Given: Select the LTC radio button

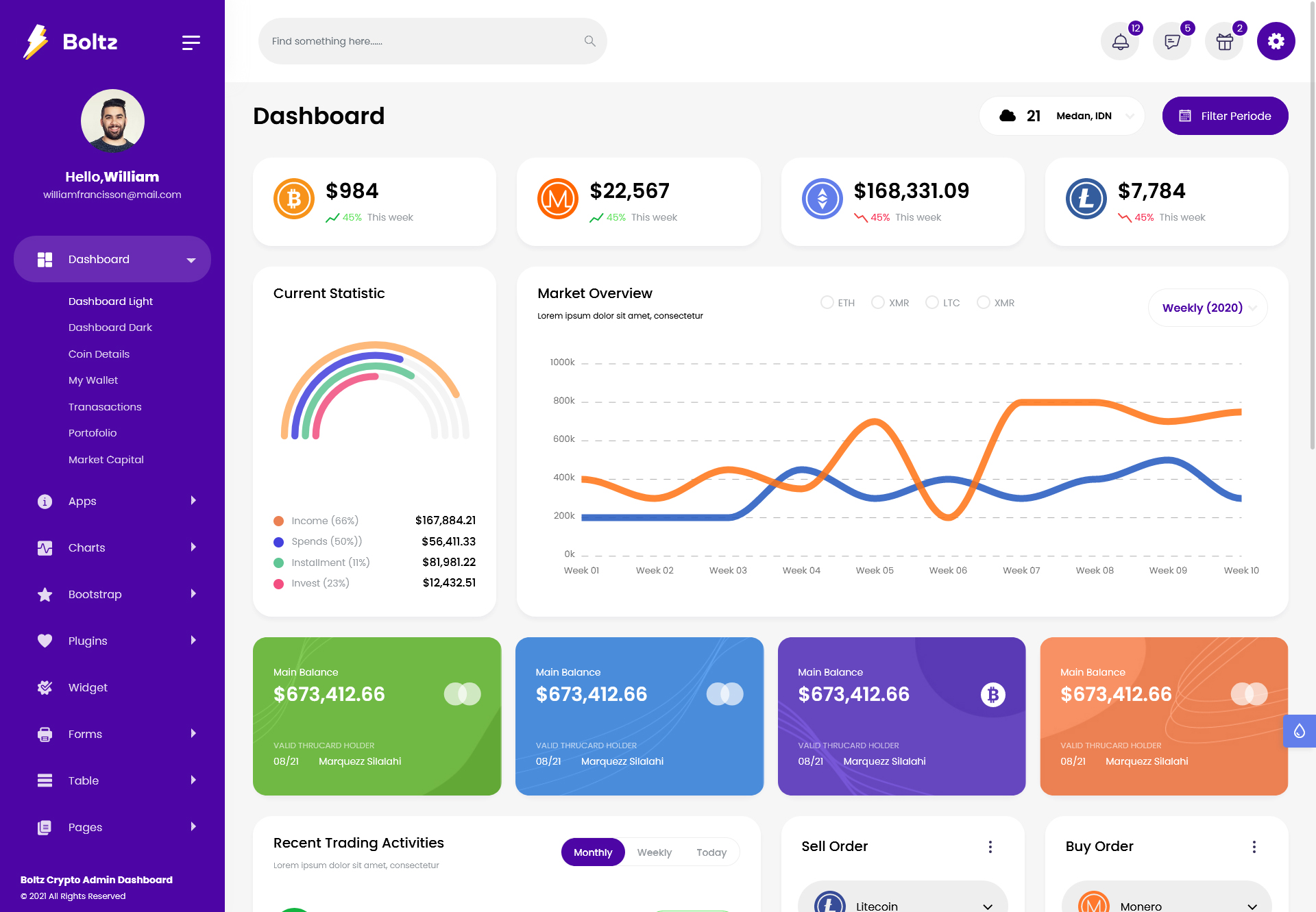Looking at the screenshot, I should (x=932, y=302).
